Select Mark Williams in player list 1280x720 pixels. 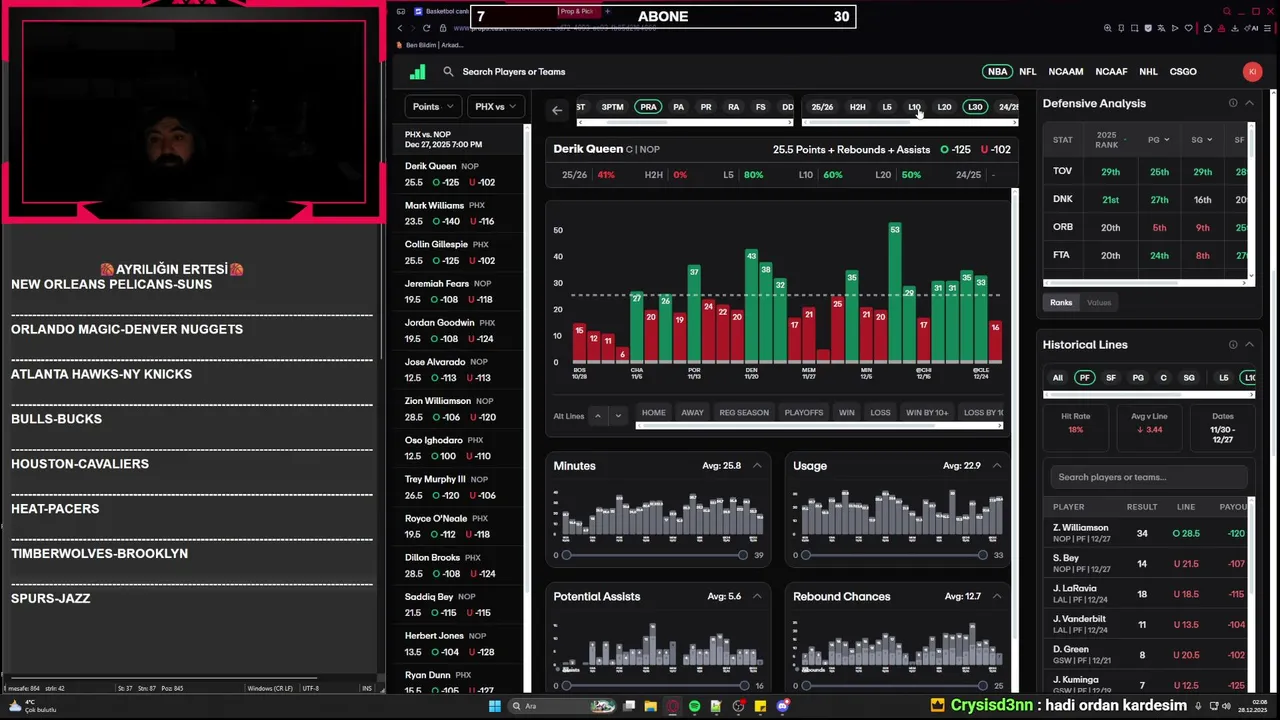pos(458,213)
